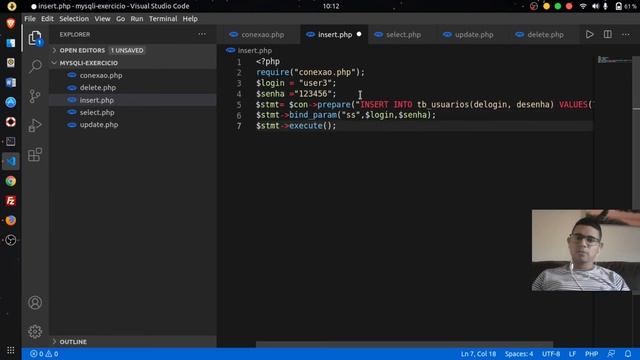The height and width of the screenshot is (360, 640).
Task: Open the volume indicator in top bar
Action: 595,6
